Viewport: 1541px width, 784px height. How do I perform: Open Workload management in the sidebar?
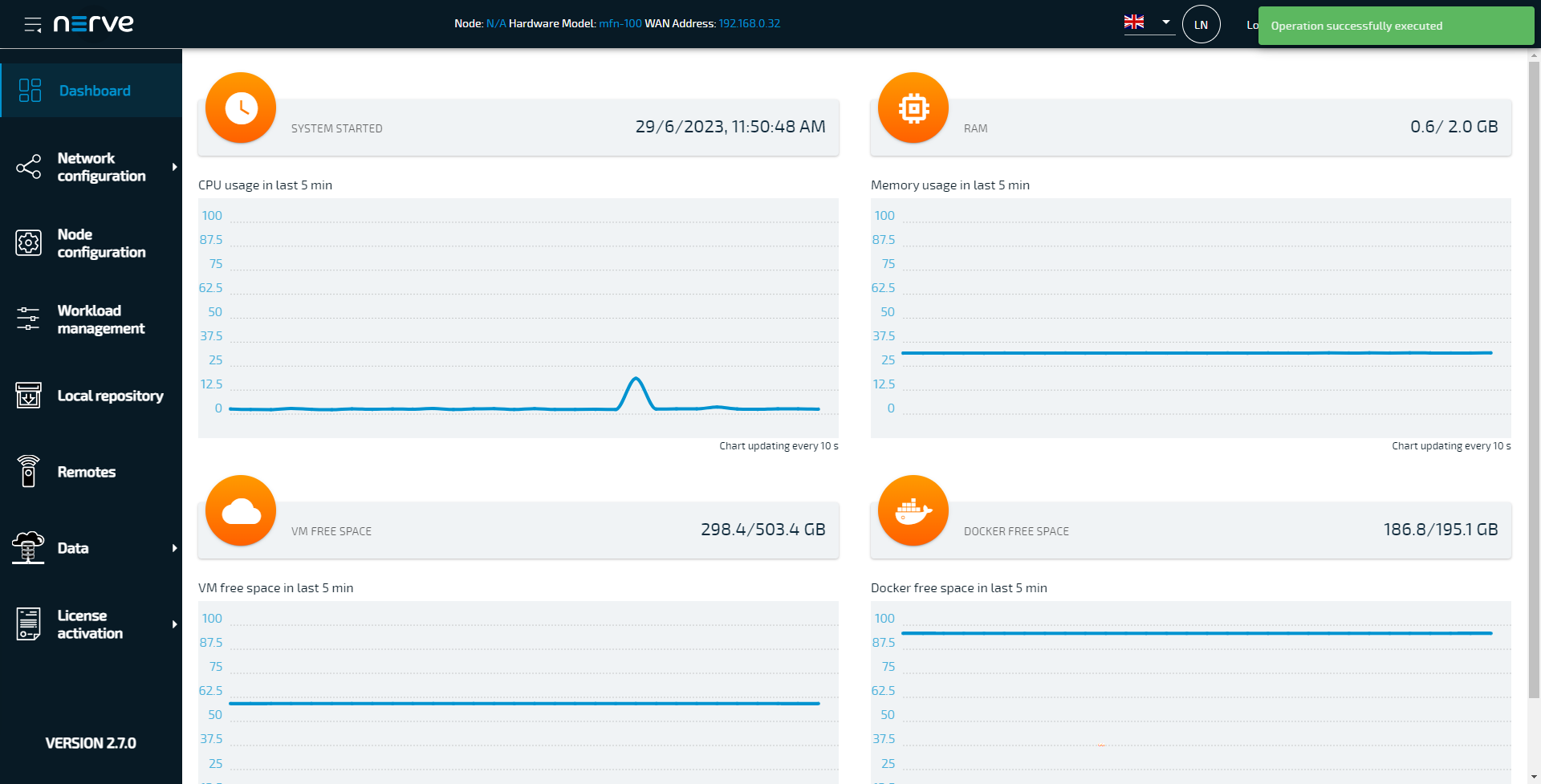pos(100,319)
